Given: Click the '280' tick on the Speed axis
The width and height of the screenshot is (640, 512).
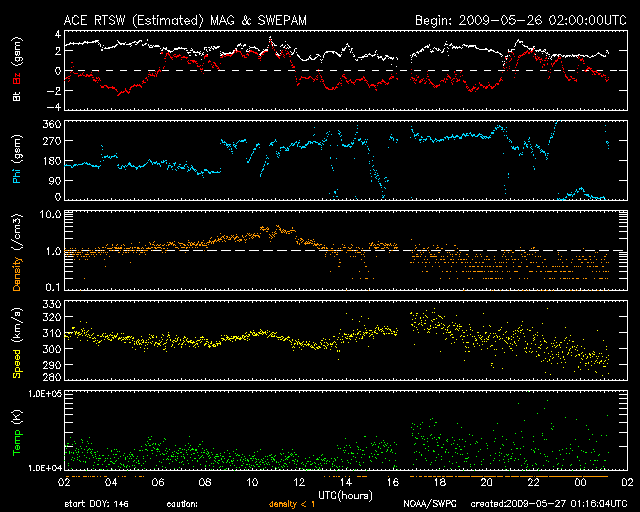Looking at the screenshot, I should [52, 376].
